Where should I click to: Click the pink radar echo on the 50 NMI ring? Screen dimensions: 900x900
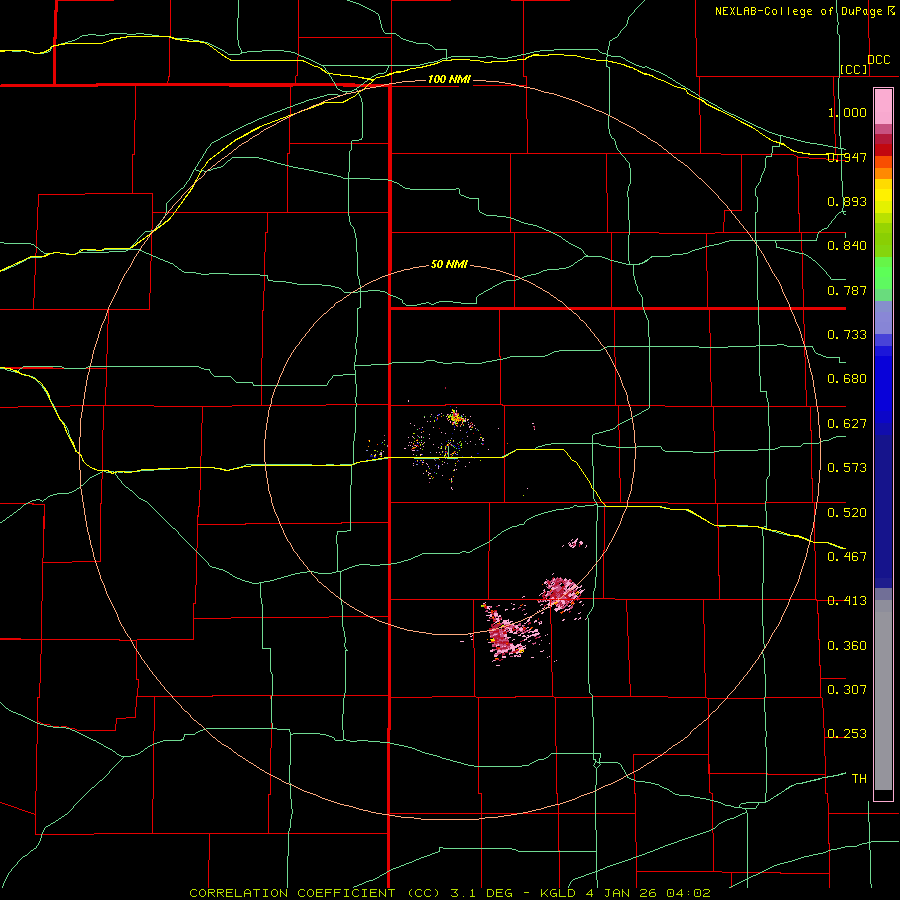point(561,594)
